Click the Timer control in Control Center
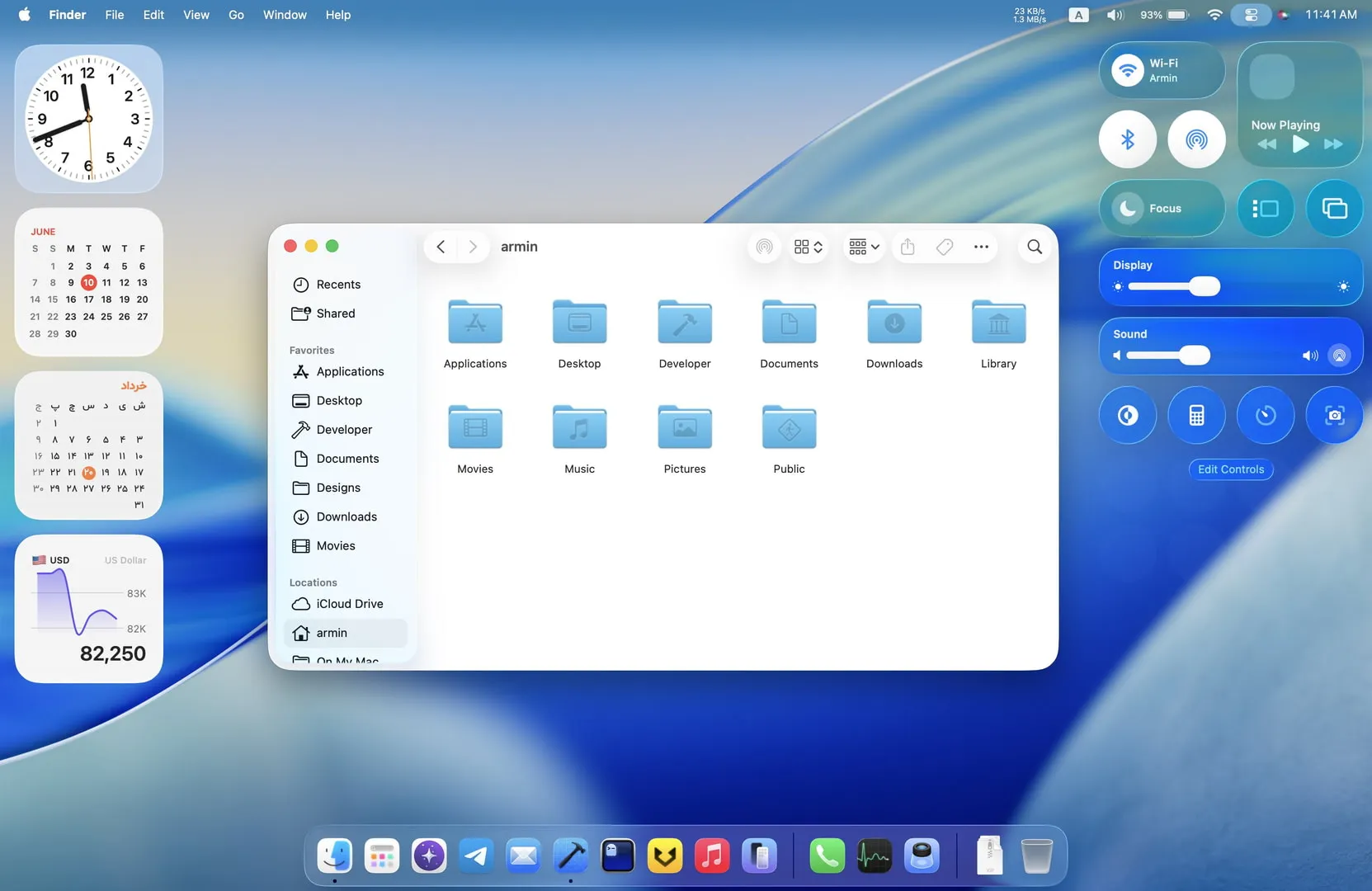 (x=1266, y=415)
